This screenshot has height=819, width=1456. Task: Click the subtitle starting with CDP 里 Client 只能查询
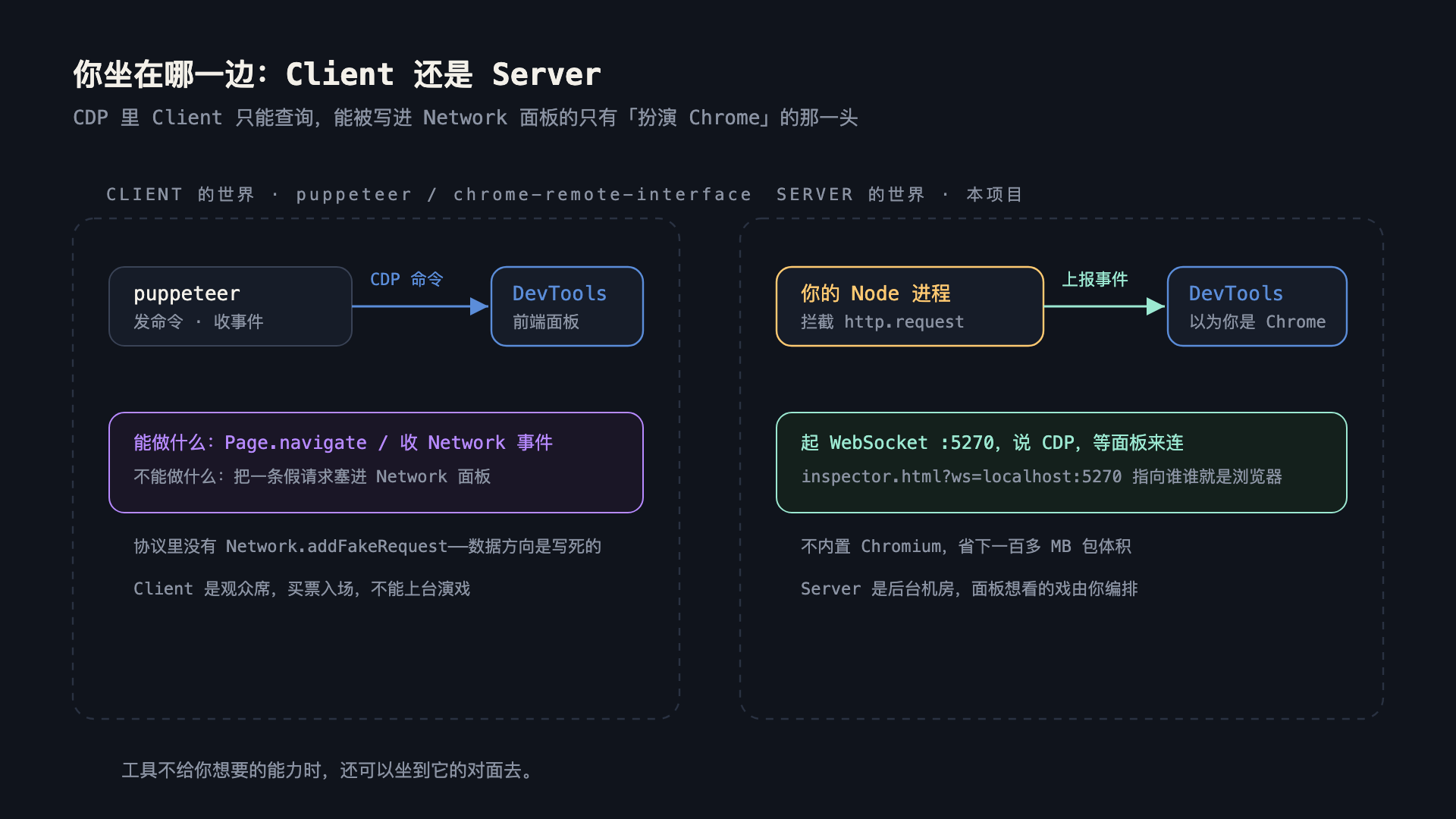coord(466,118)
